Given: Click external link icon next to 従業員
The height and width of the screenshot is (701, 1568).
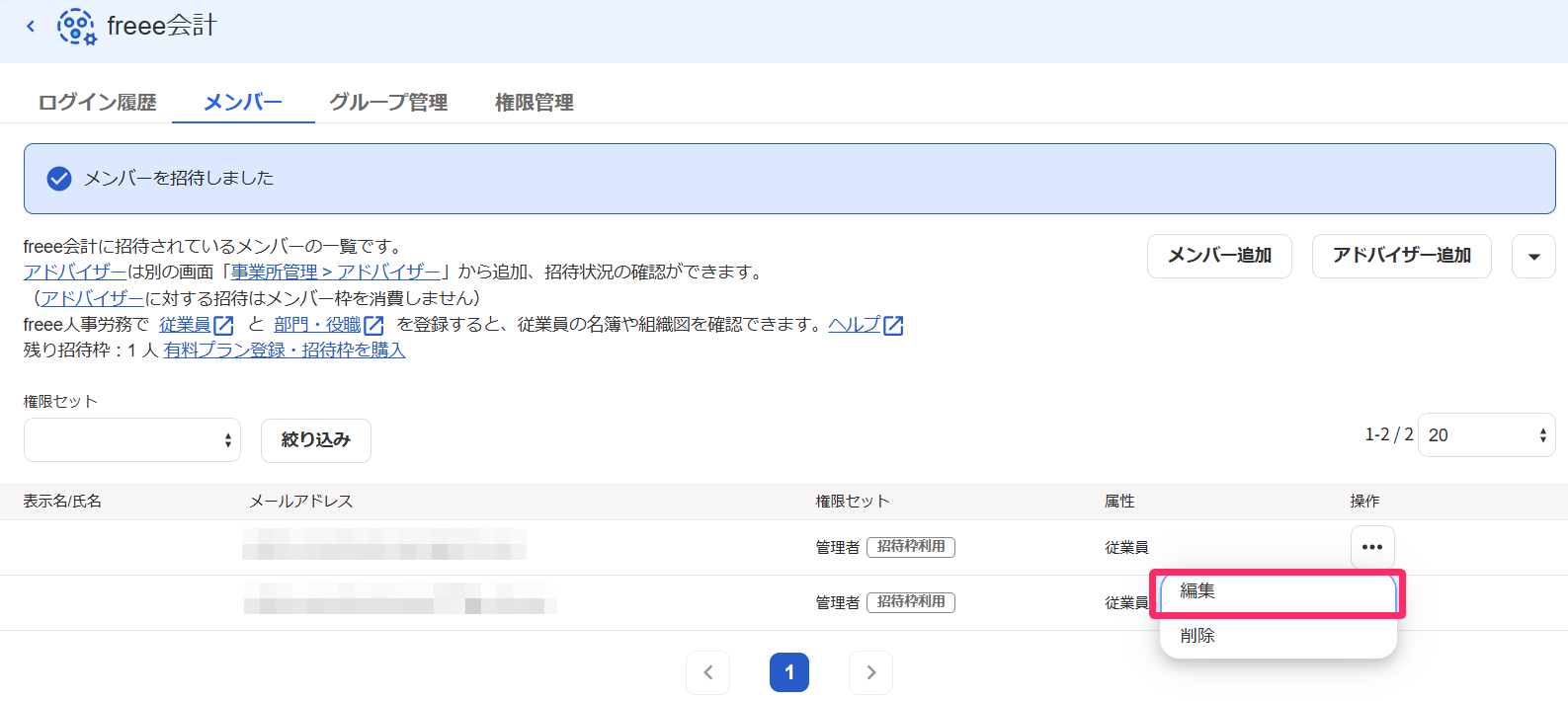Looking at the screenshot, I should pos(223,325).
